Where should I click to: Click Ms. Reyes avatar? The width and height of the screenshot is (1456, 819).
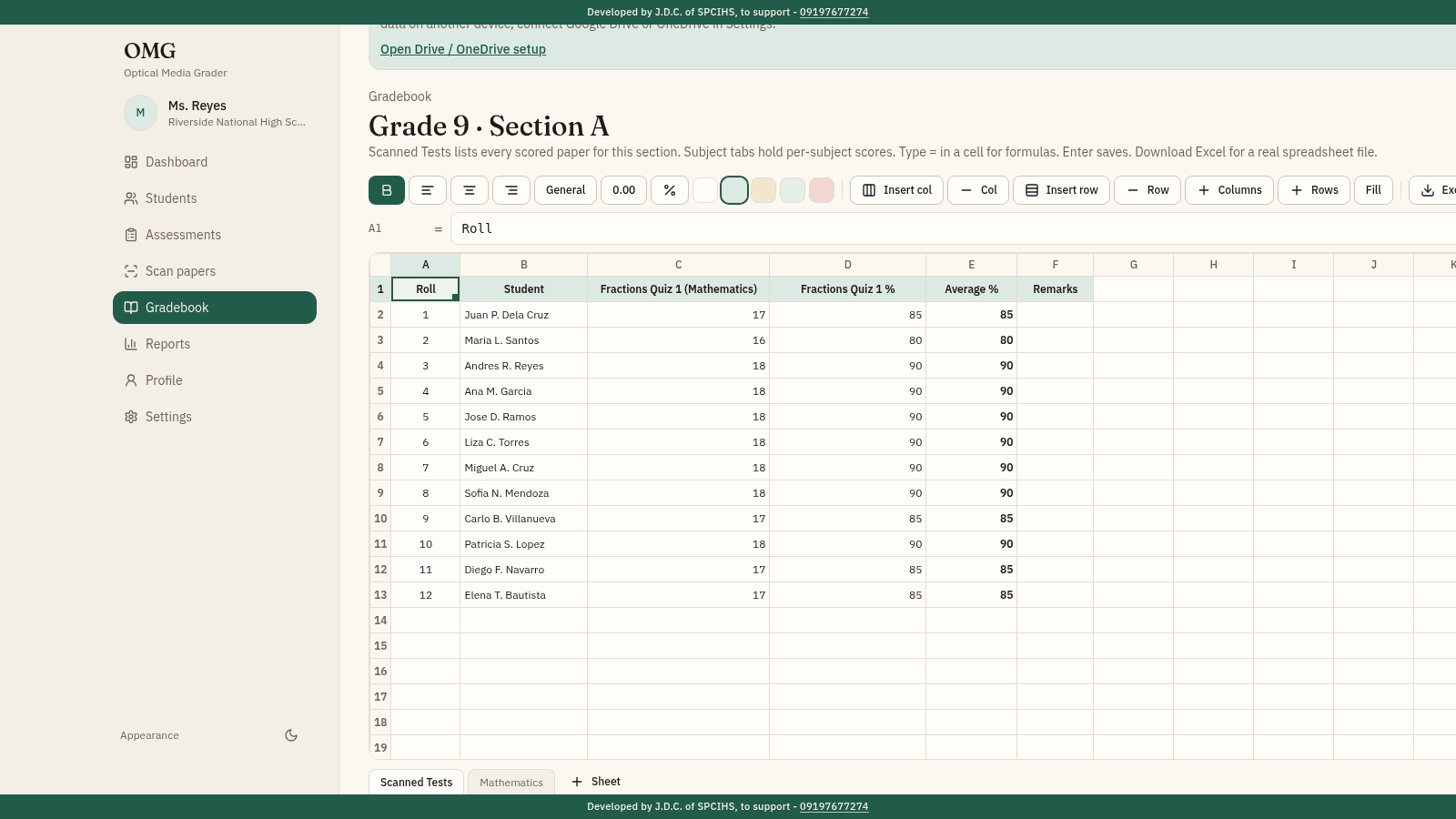(x=140, y=113)
